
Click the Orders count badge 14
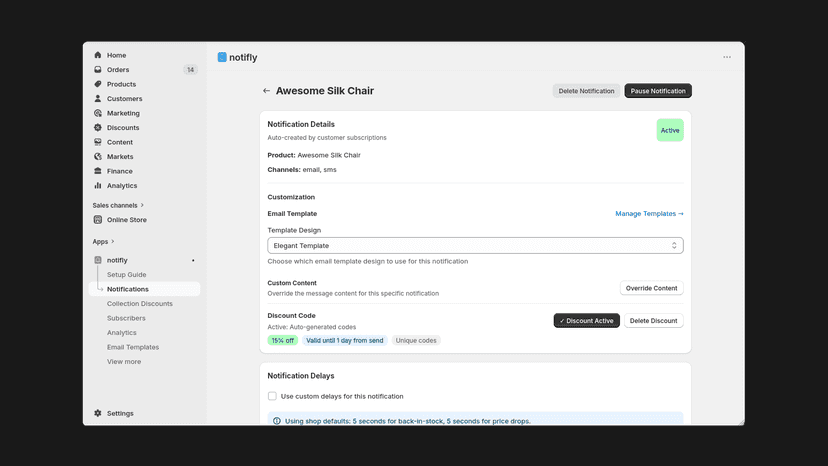click(x=191, y=70)
